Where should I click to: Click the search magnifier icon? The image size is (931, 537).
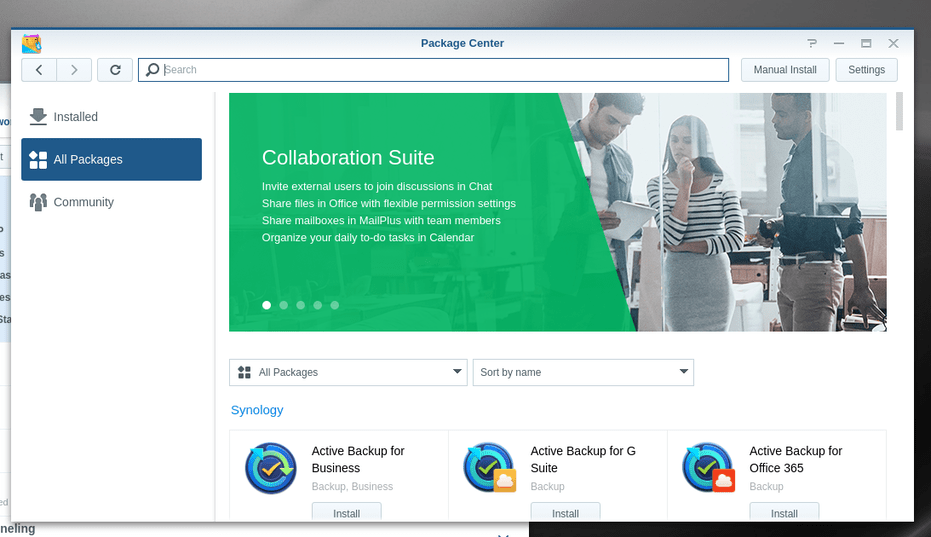(153, 70)
